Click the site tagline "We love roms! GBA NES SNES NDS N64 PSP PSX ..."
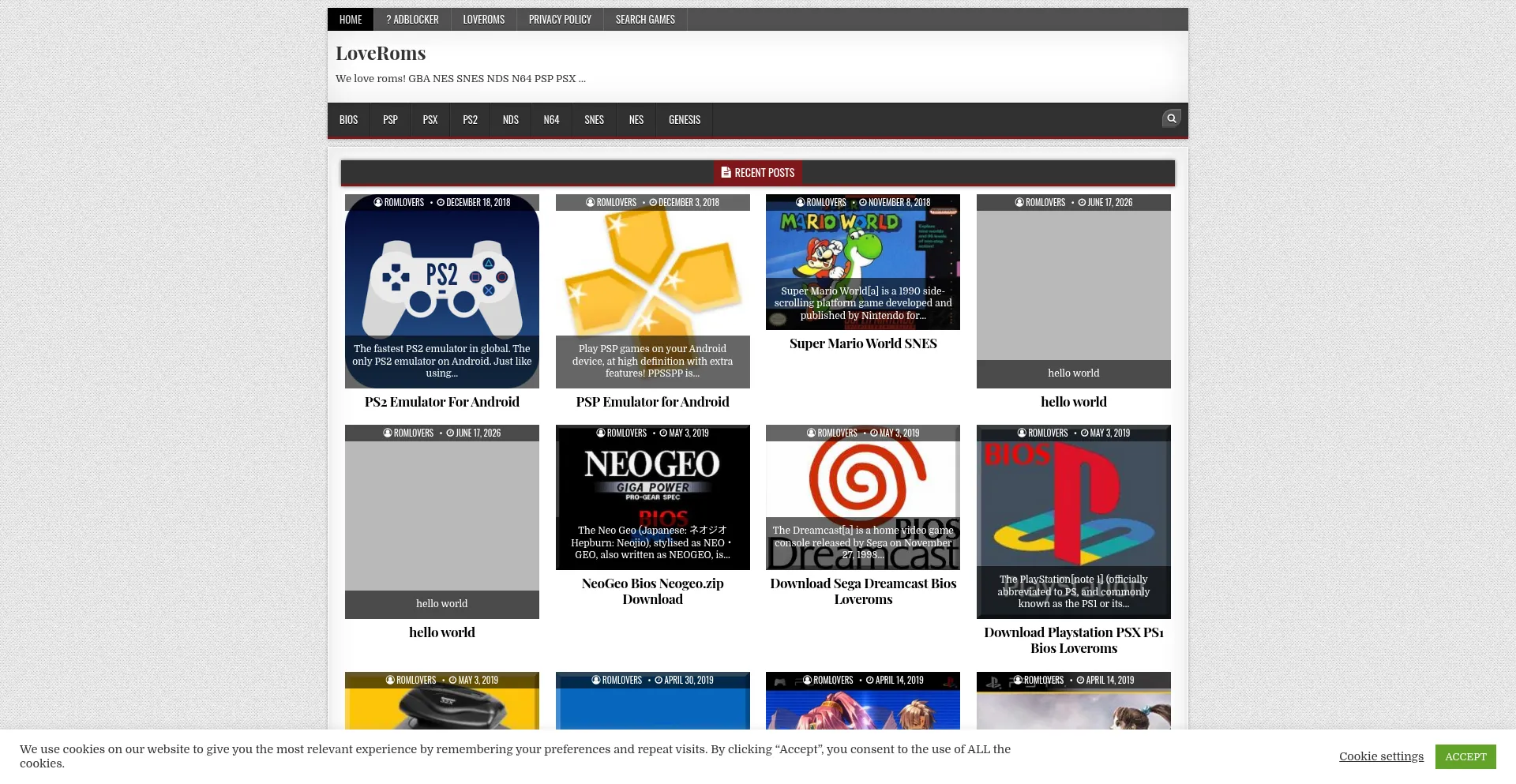Screen dimensions: 1516x784 (460, 79)
